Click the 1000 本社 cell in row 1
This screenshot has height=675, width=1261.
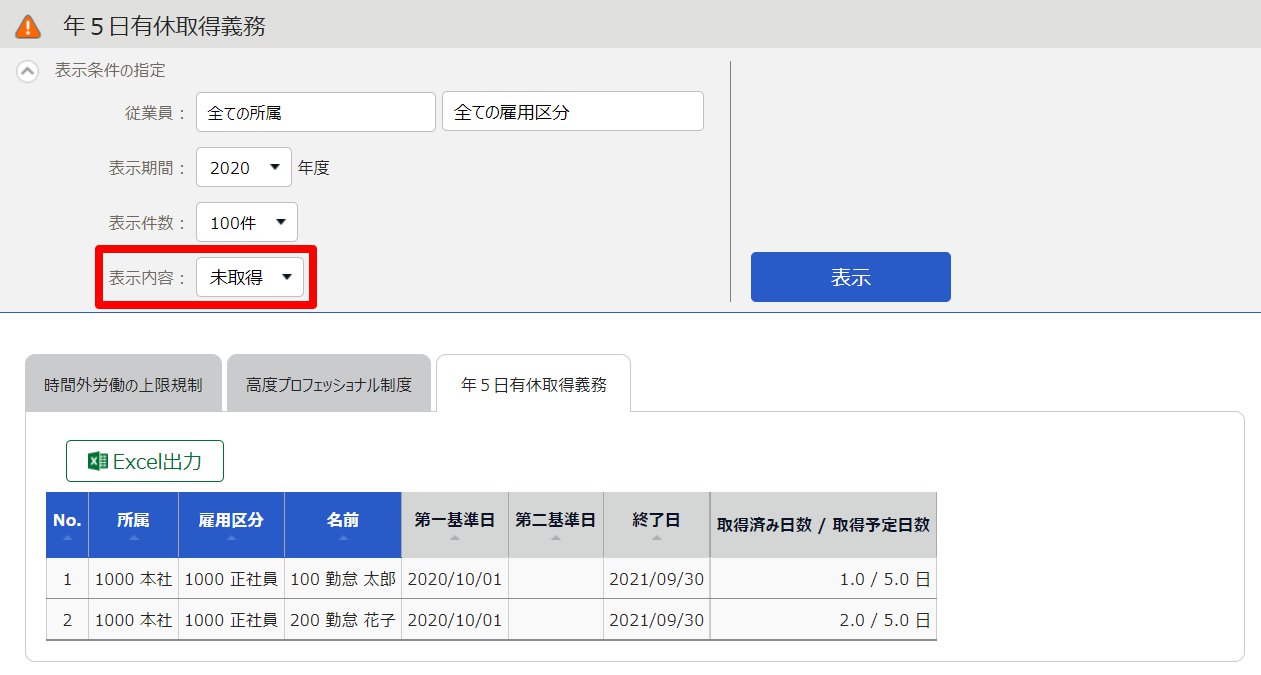133,579
